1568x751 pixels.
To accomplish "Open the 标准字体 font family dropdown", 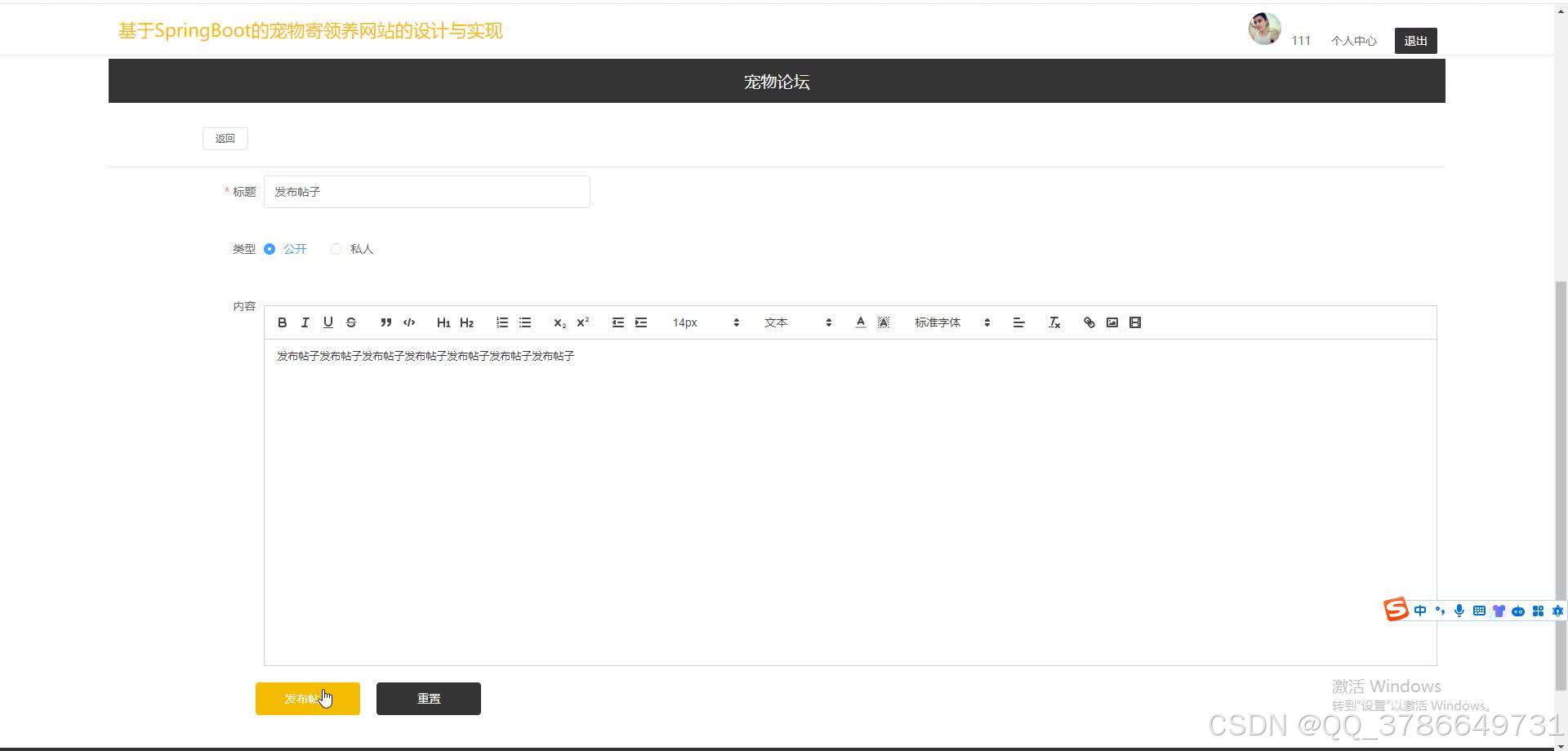I will coord(951,322).
